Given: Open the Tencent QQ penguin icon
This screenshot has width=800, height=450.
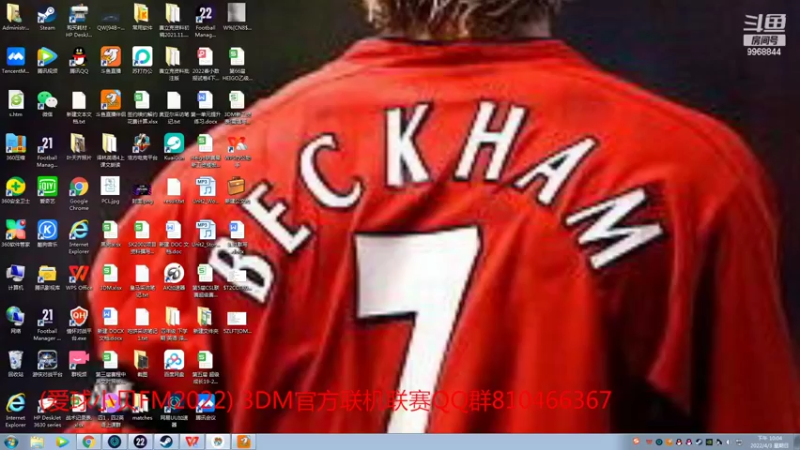Looking at the screenshot, I should (x=79, y=60).
